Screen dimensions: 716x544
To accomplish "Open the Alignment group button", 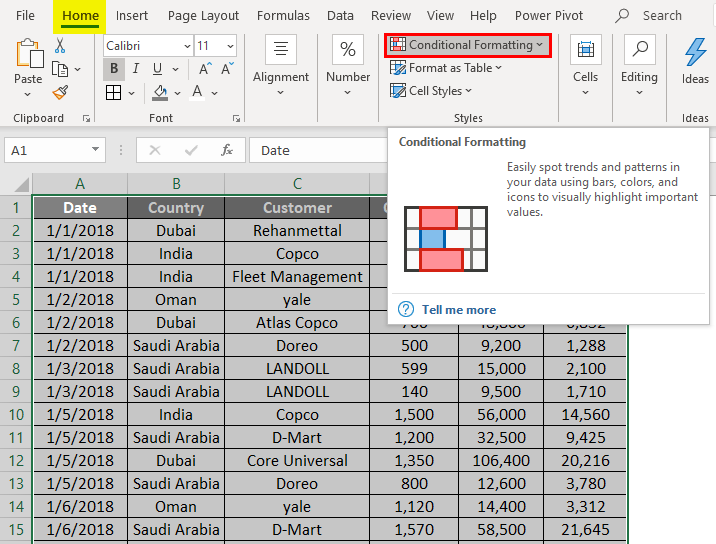I will pos(281,67).
